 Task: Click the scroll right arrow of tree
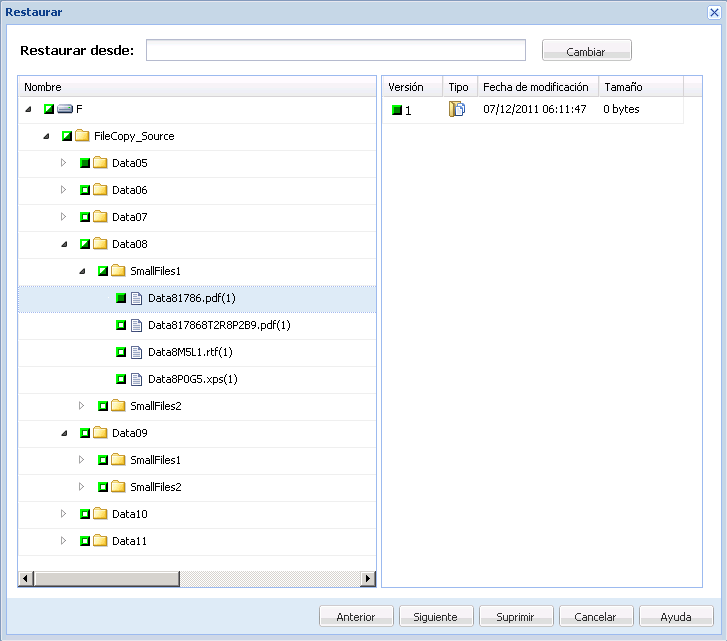point(368,578)
